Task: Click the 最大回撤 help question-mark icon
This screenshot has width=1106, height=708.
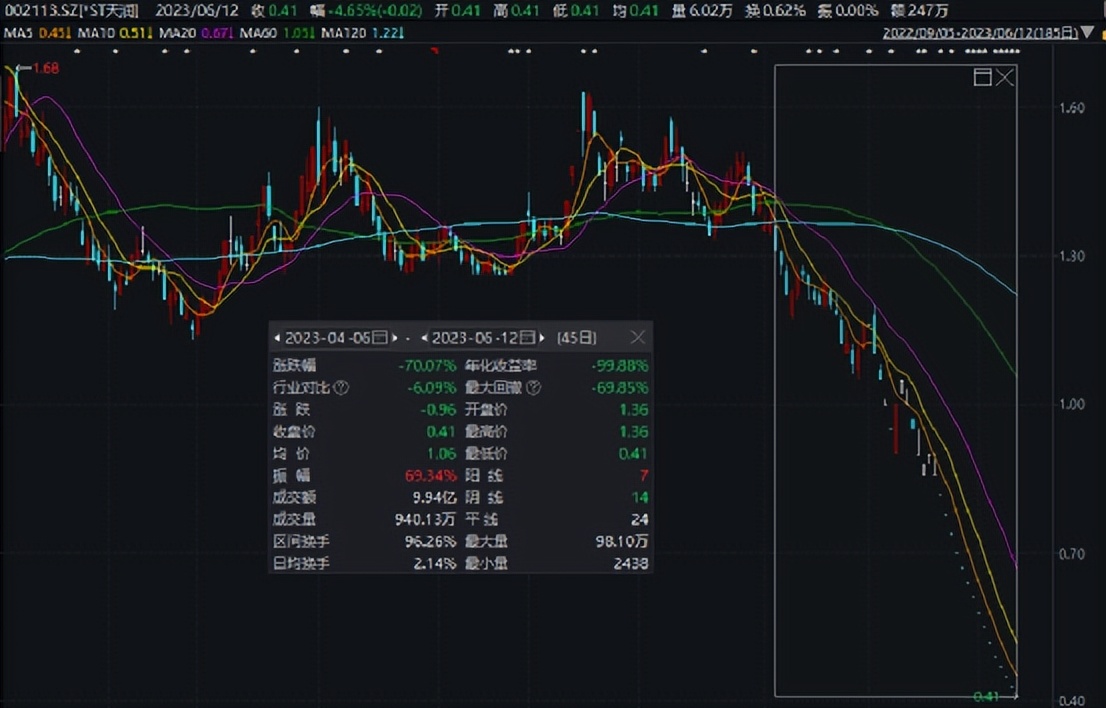Action: pyautogui.click(x=534, y=387)
